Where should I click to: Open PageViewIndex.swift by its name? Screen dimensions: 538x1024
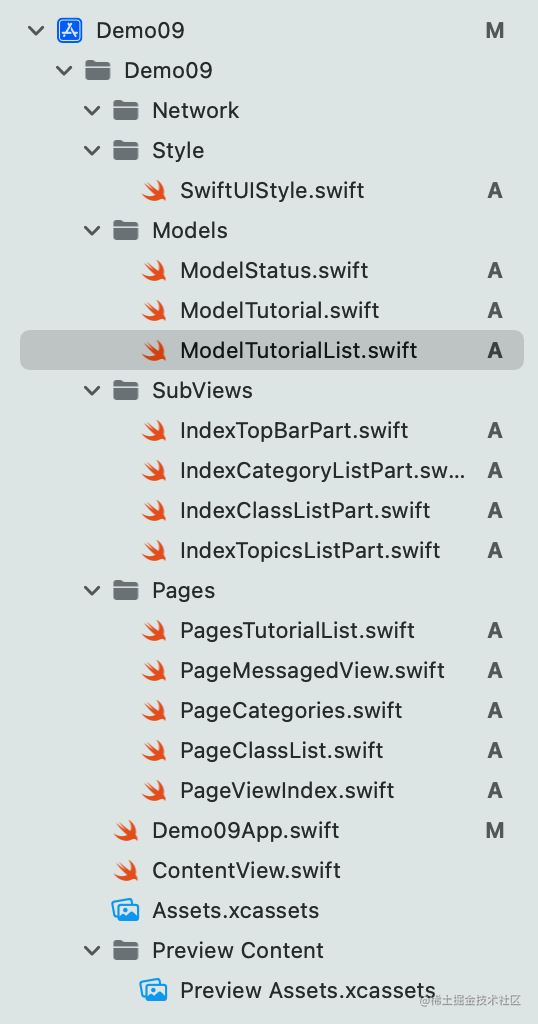[x=287, y=790]
